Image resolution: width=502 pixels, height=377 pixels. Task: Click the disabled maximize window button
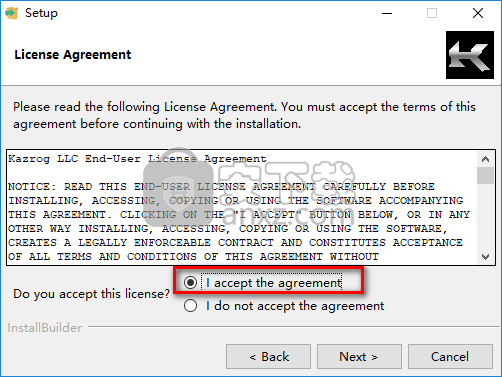coord(432,13)
